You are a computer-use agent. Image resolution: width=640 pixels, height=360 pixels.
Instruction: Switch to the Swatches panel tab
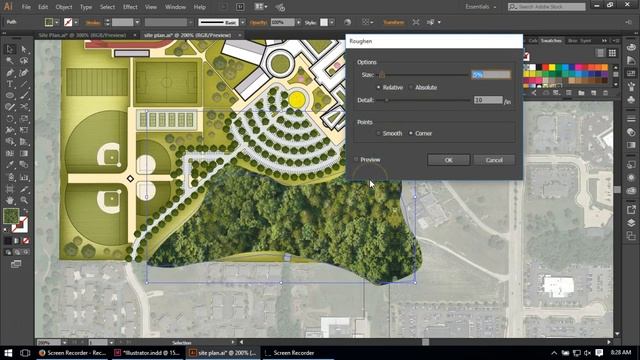point(551,41)
